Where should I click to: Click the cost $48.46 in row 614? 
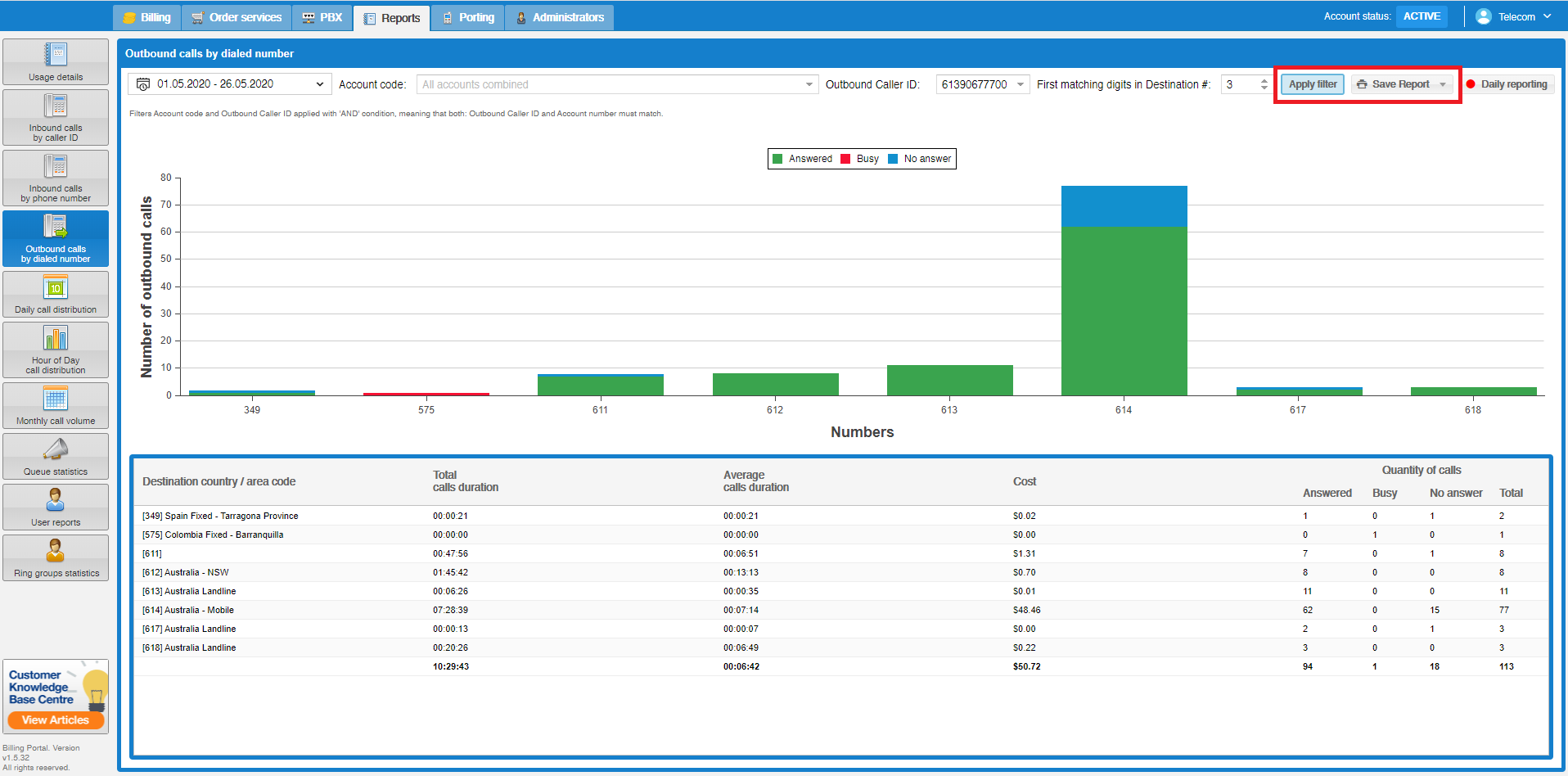tap(1026, 610)
